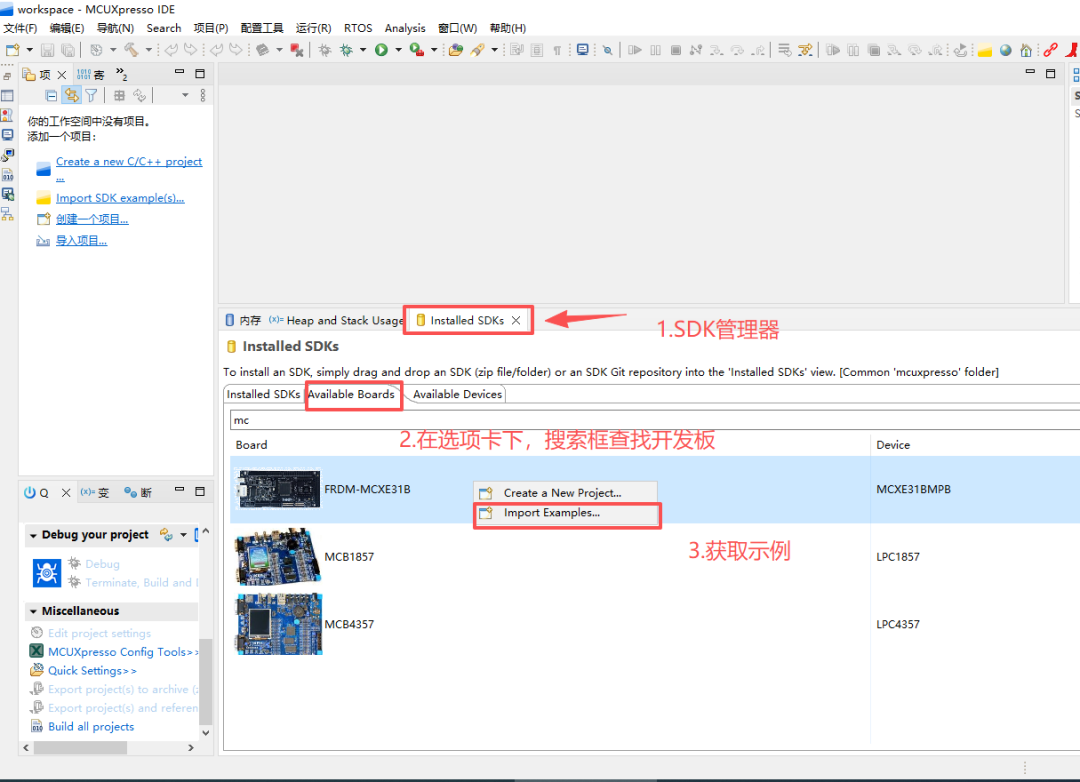The width and height of the screenshot is (1080, 782).
Task: Open the Heap and Stack Usage tab
Action: [336, 320]
